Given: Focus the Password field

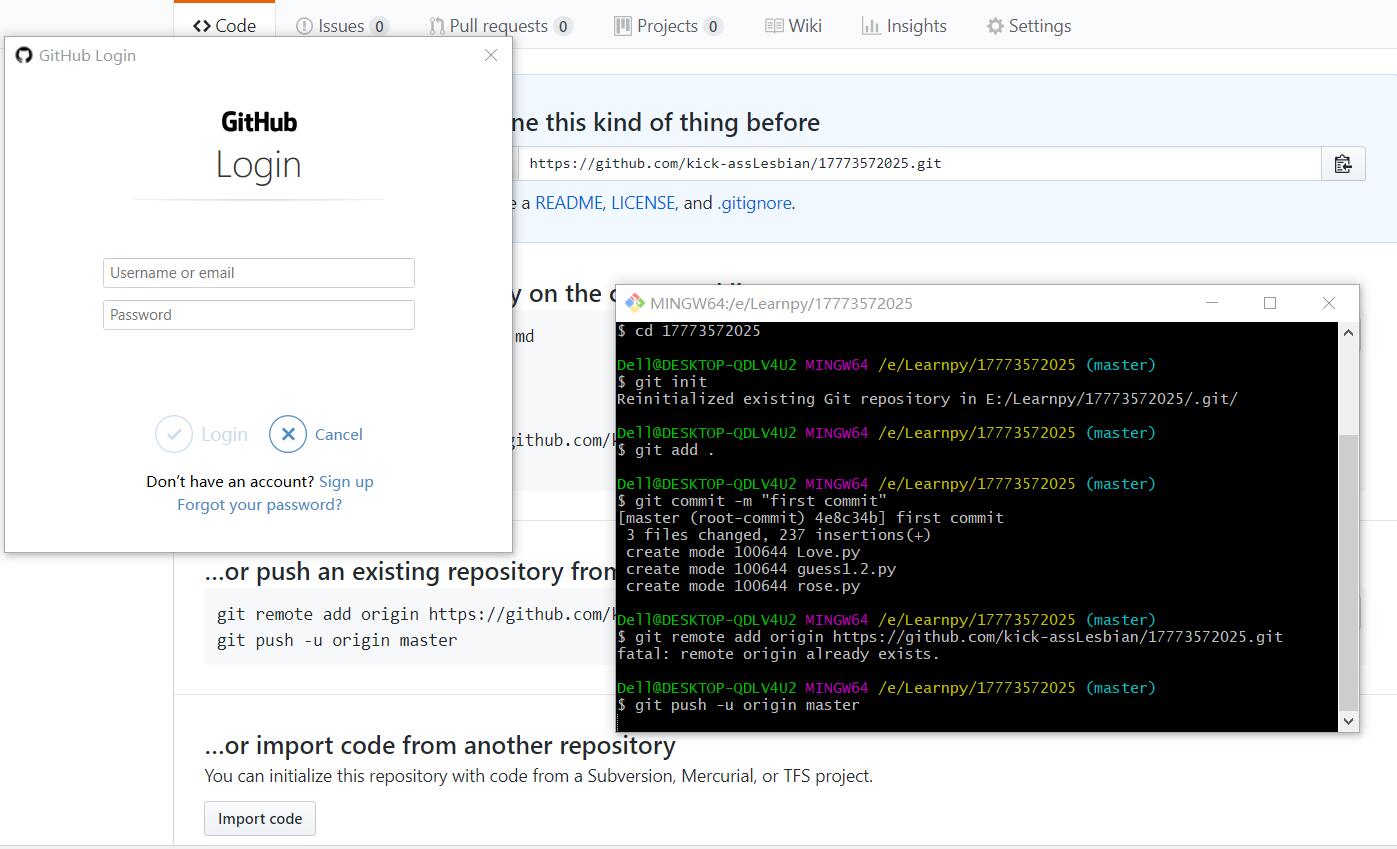Looking at the screenshot, I should (x=259, y=315).
